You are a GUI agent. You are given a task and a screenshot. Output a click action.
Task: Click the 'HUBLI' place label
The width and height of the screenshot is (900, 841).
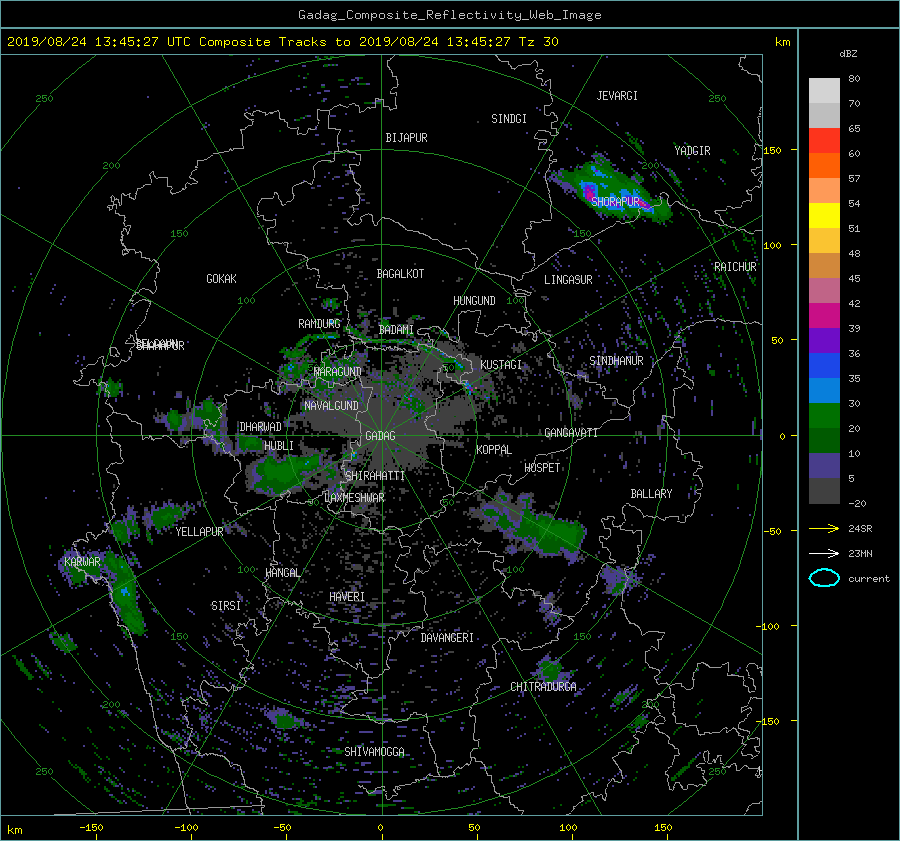click(279, 446)
